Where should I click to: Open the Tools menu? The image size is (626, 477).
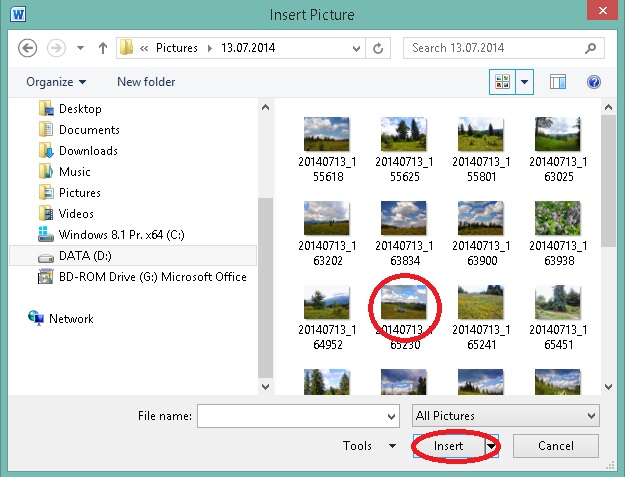[x=367, y=446]
